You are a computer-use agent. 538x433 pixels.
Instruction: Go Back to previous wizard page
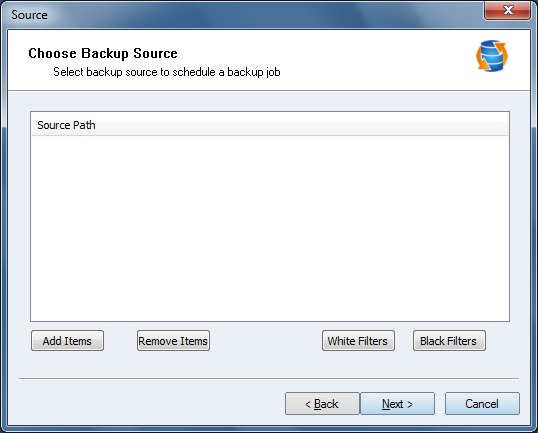coord(322,403)
